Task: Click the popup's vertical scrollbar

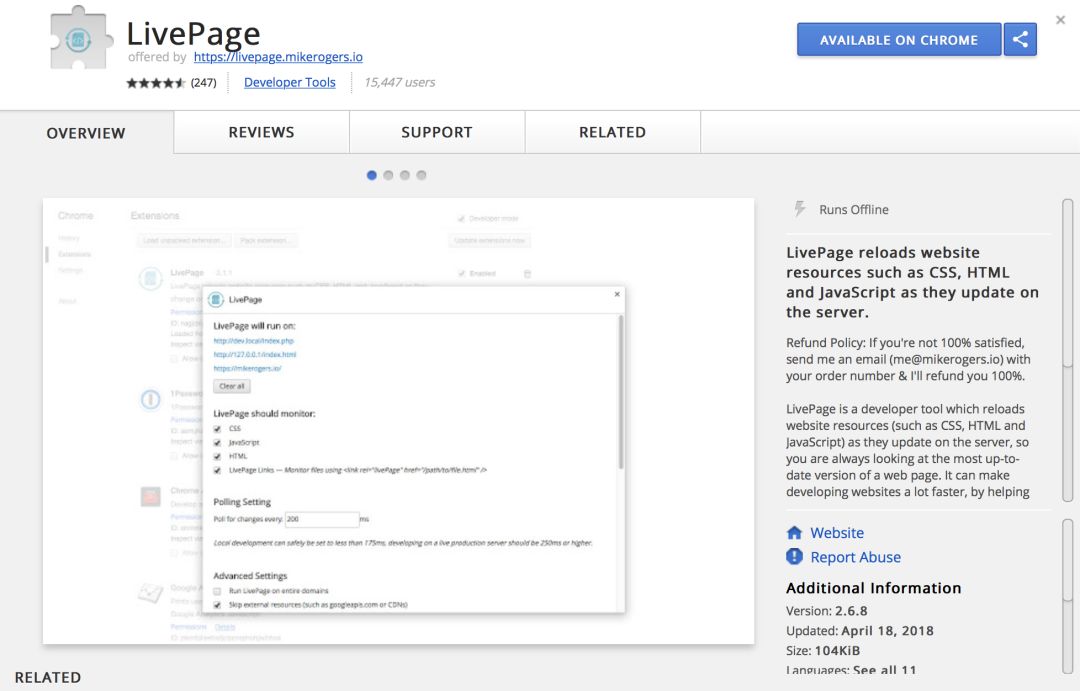Action: [621, 393]
